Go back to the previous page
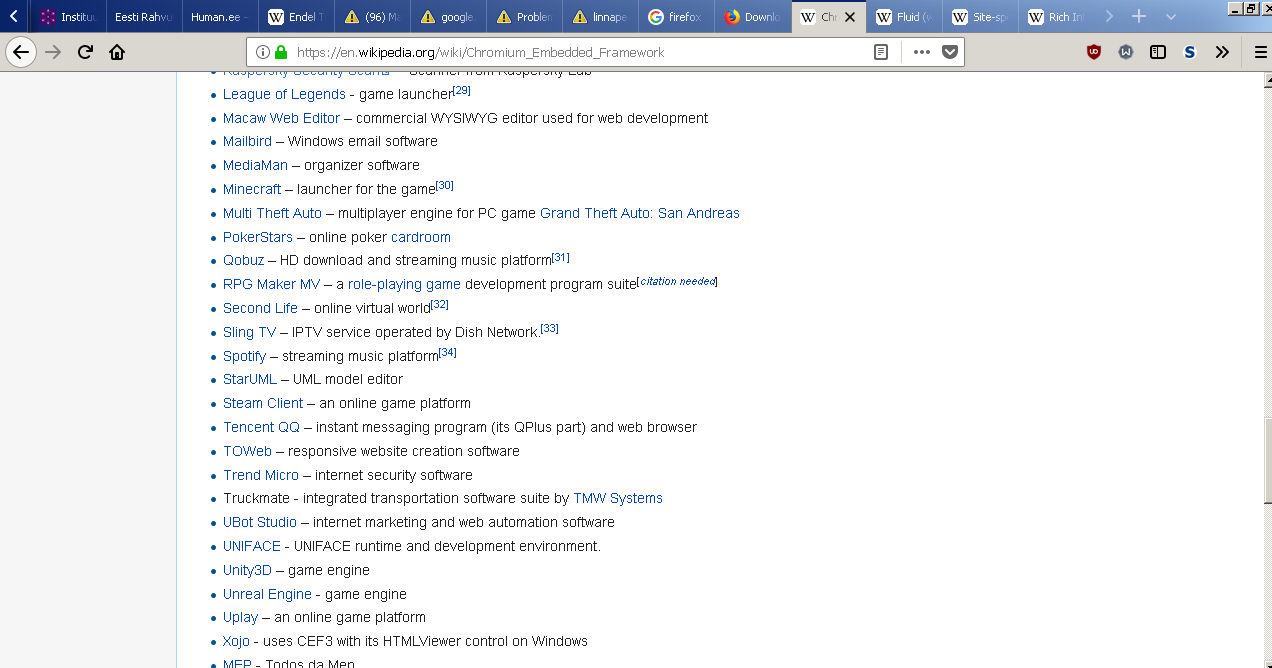The image size is (1272, 668). 21,52
